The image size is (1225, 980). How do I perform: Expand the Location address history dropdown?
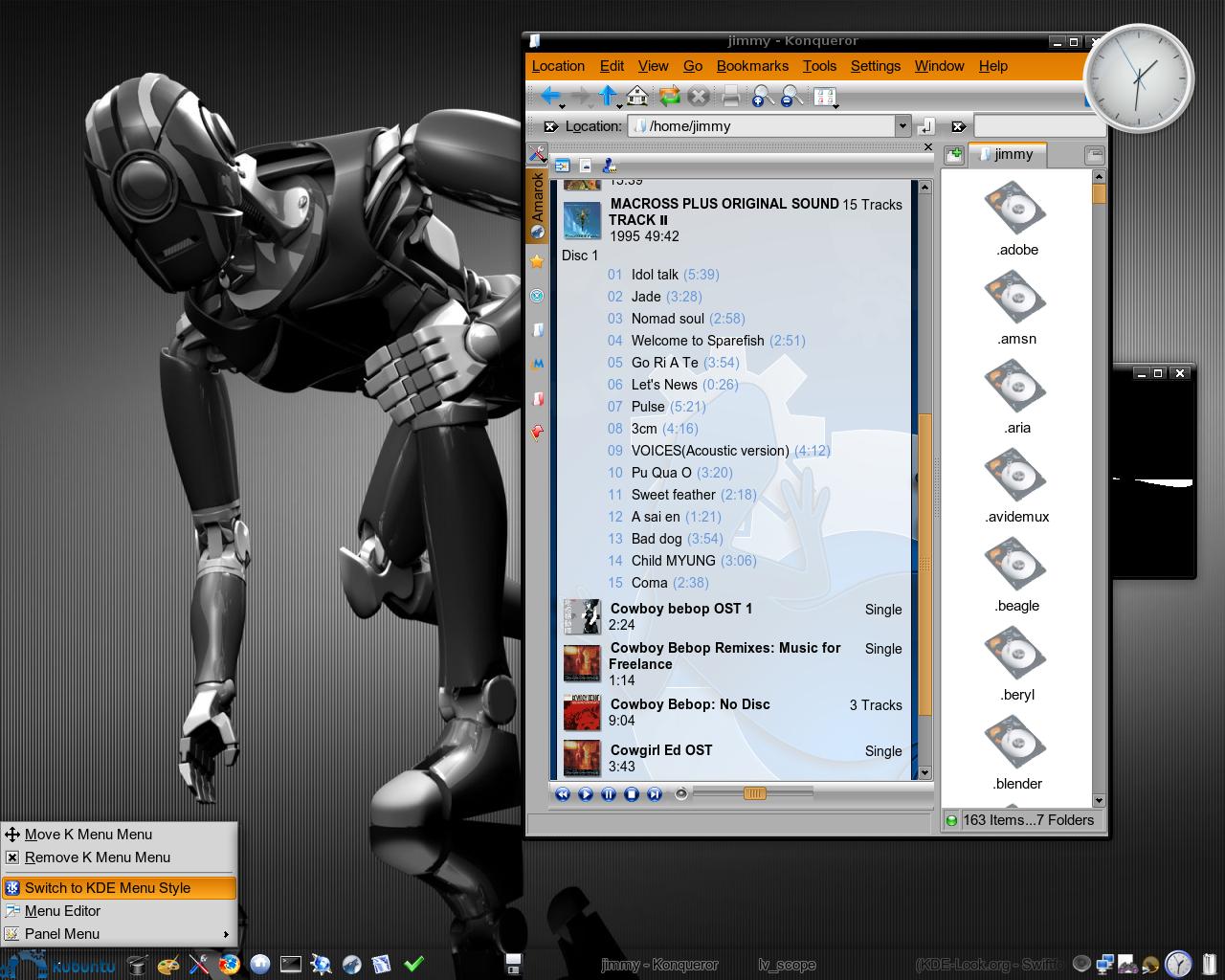(x=902, y=126)
